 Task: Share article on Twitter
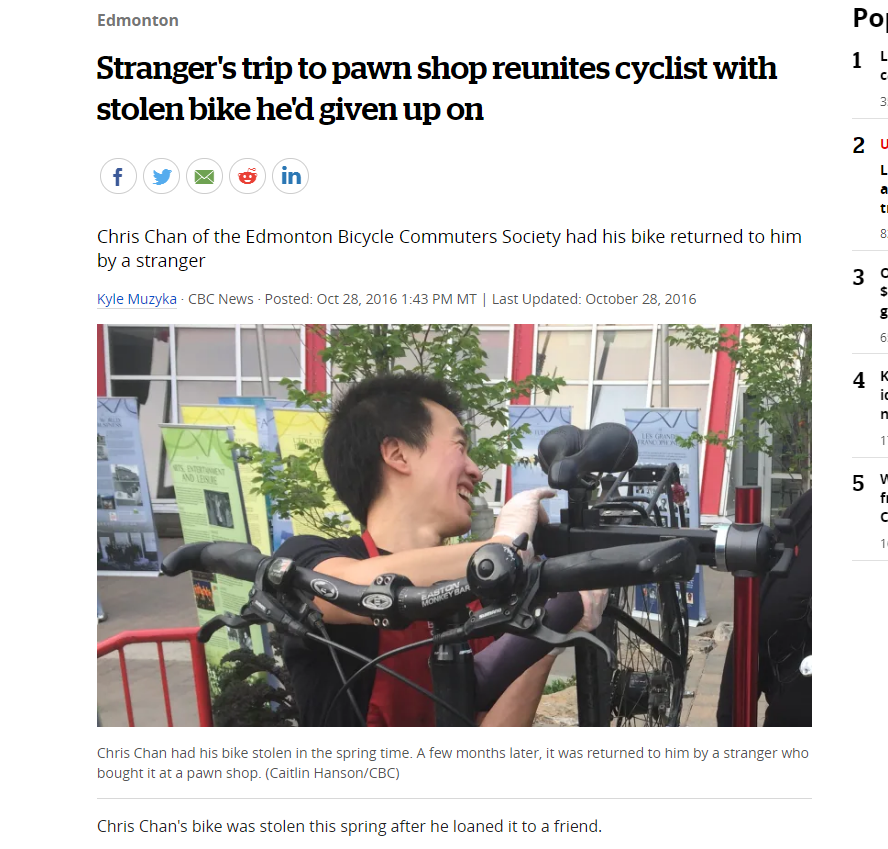click(x=161, y=176)
